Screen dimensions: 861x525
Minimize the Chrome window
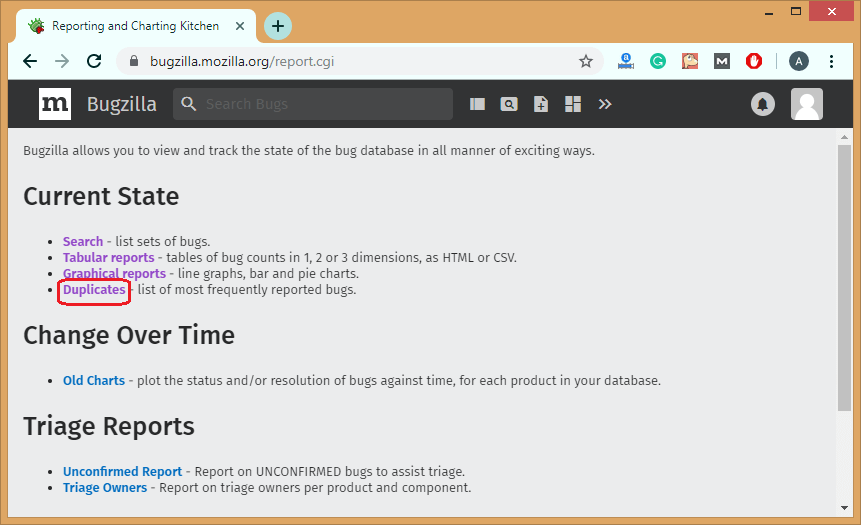[769, 12]
